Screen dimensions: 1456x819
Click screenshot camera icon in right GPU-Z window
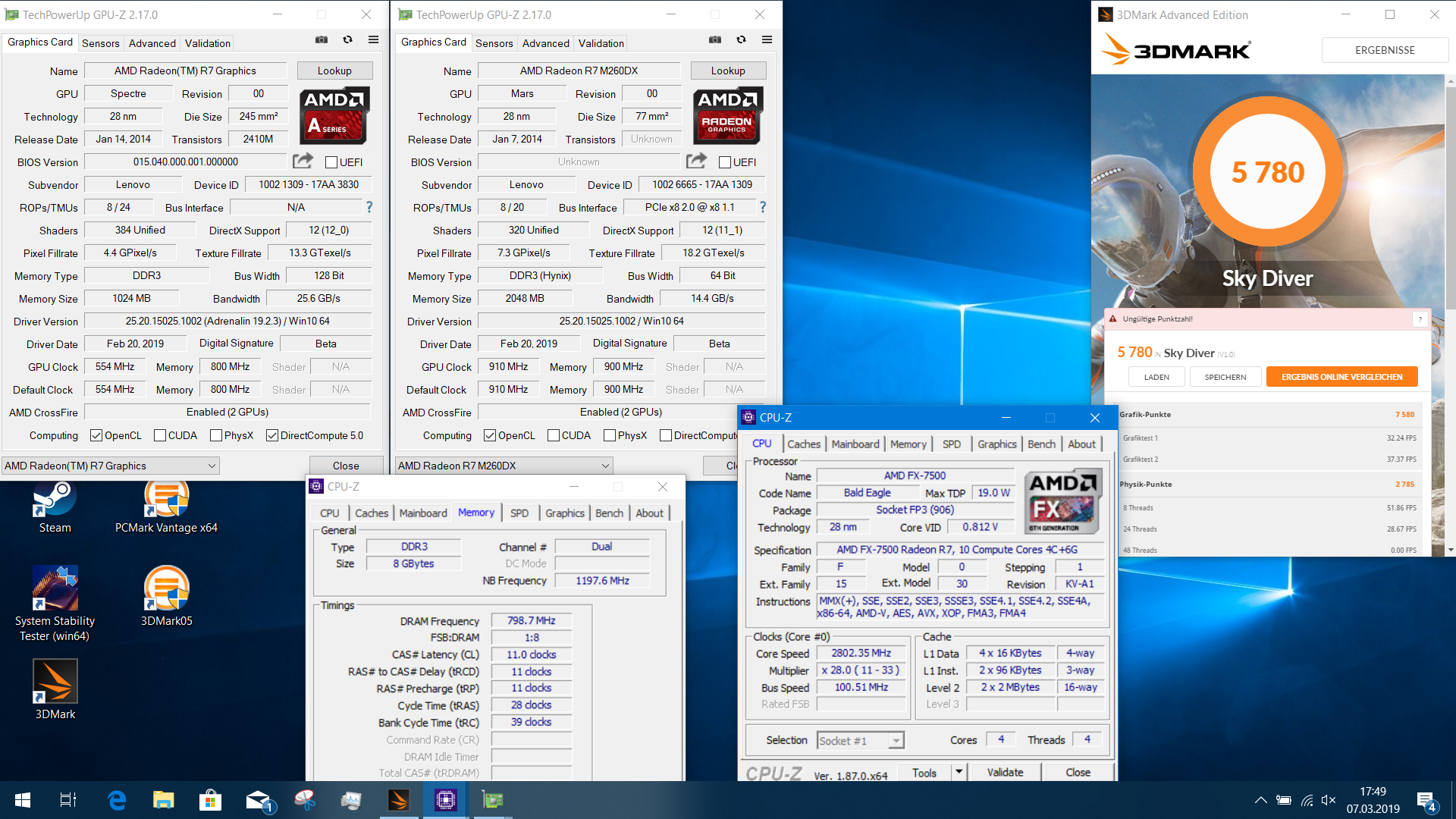pos(715,40)
